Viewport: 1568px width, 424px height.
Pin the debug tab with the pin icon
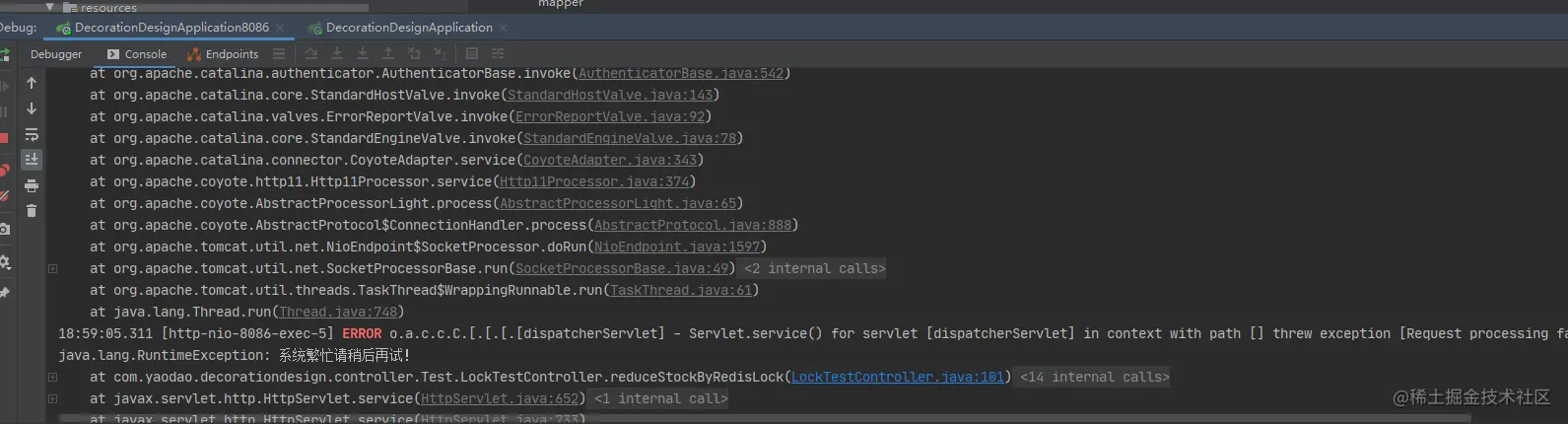4,293
